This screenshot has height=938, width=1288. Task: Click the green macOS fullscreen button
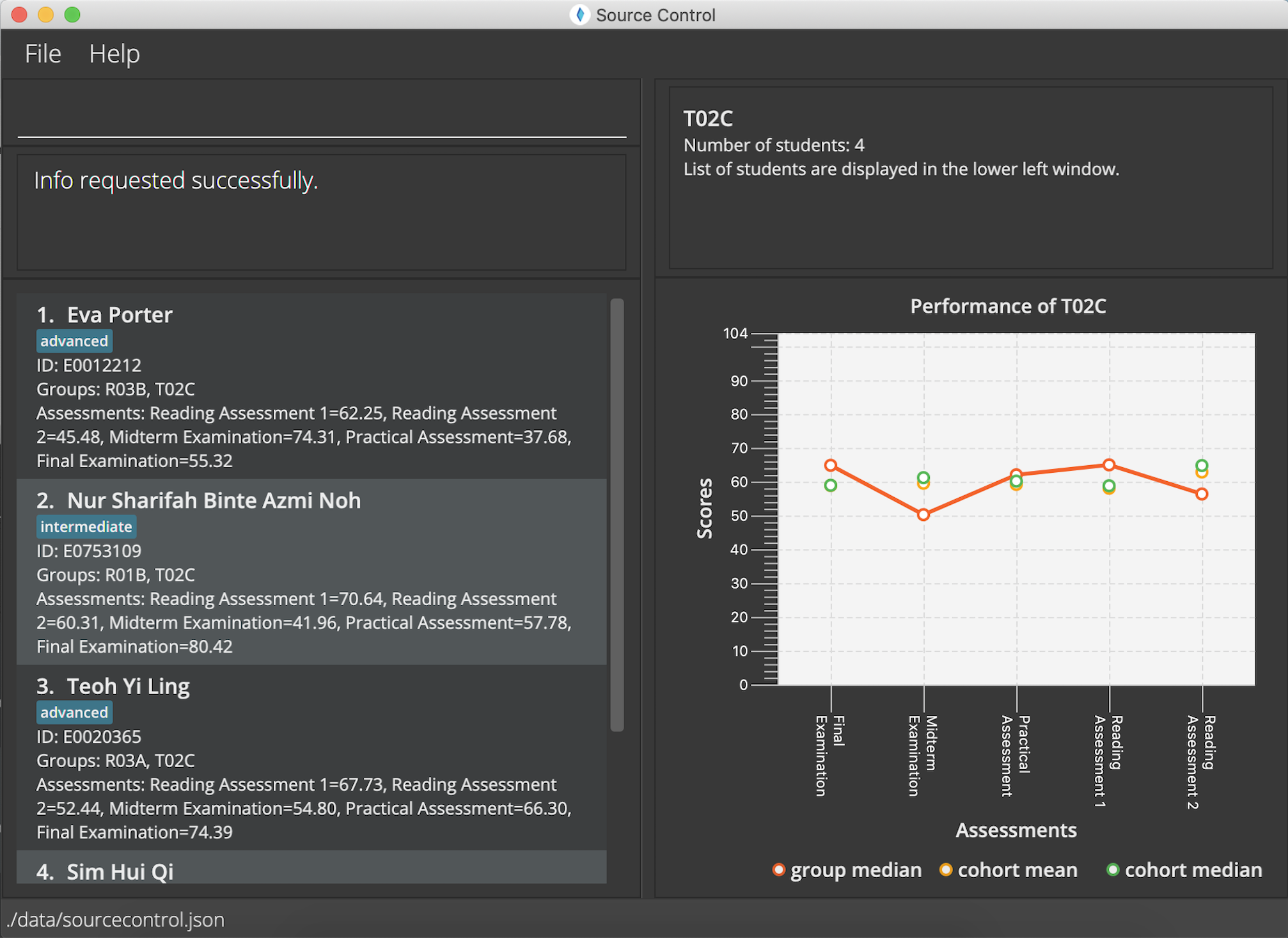click(x=72, y=15)
